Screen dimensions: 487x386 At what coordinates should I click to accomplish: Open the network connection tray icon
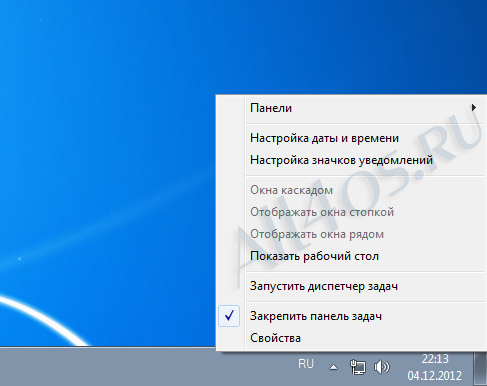[358, 367]
